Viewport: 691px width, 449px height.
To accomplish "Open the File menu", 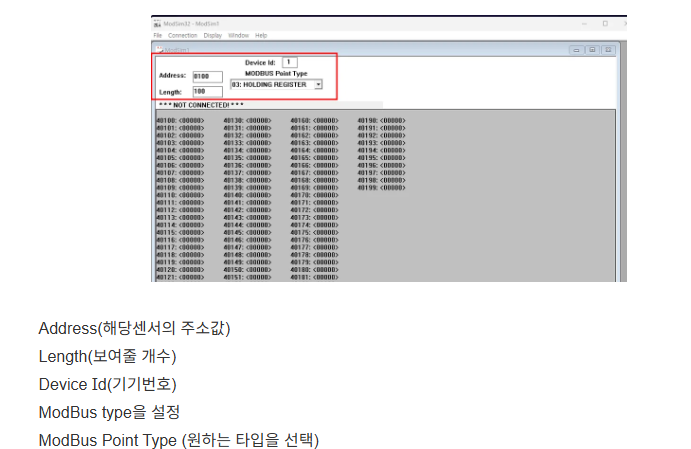I will pyautogui.click(x=158, y=35).
